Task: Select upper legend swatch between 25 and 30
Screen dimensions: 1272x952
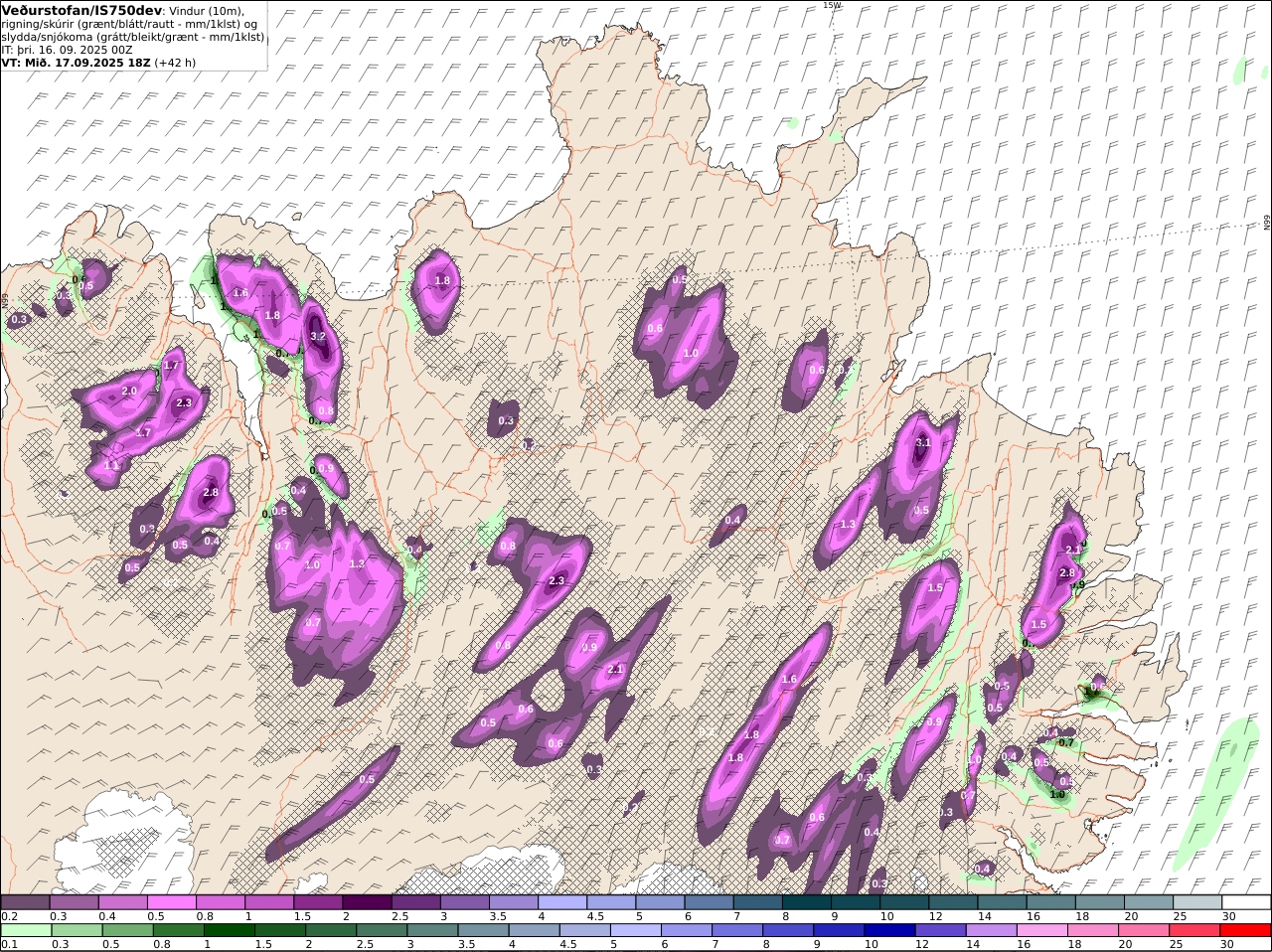Action: (x=1198, y=902)
